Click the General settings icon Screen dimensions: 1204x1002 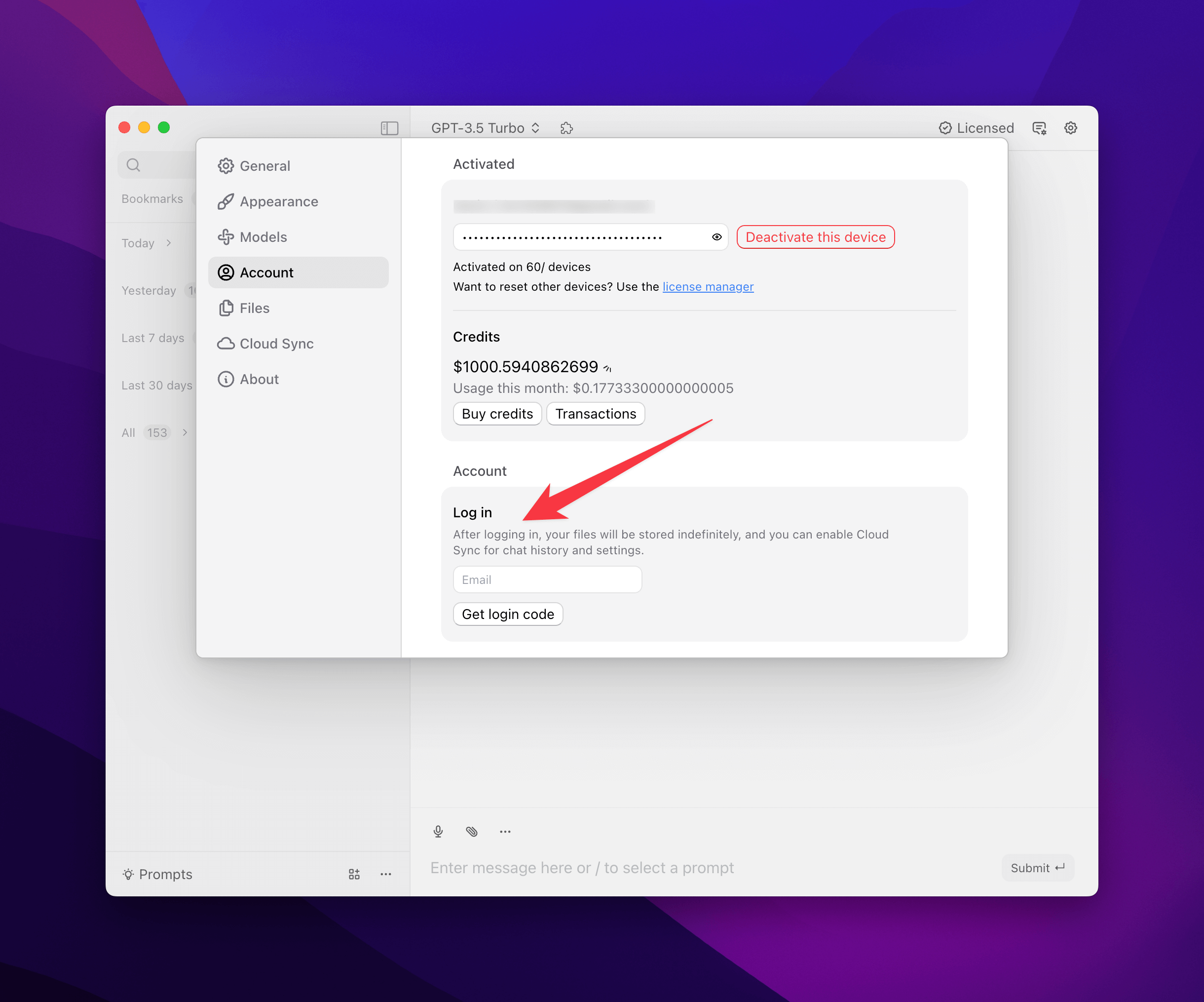click(225, 166)
